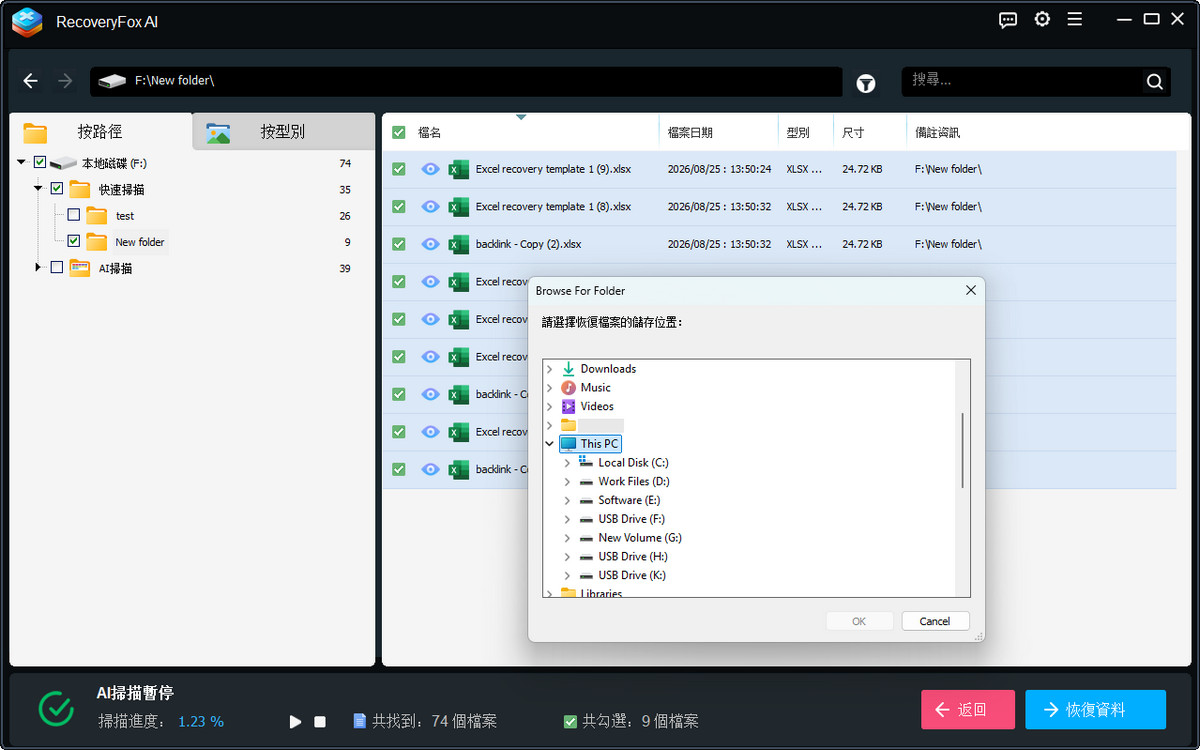
Task: Check the test folder checkbox
Action: click(x=74, y=215)
